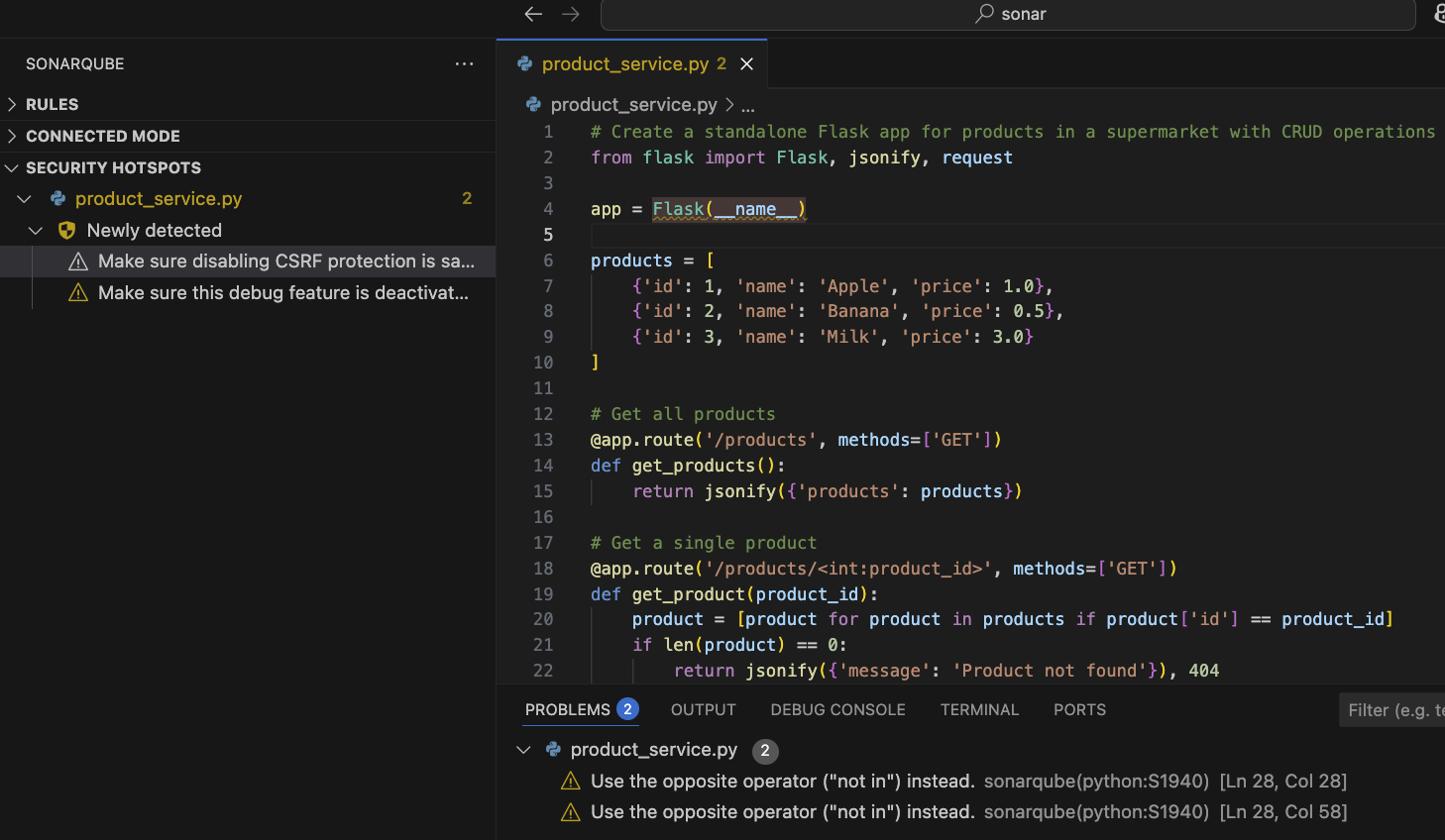1445x840 pixels.
Task: Click product_service.py breadcrumb label
Action: [x=633, y=104]
